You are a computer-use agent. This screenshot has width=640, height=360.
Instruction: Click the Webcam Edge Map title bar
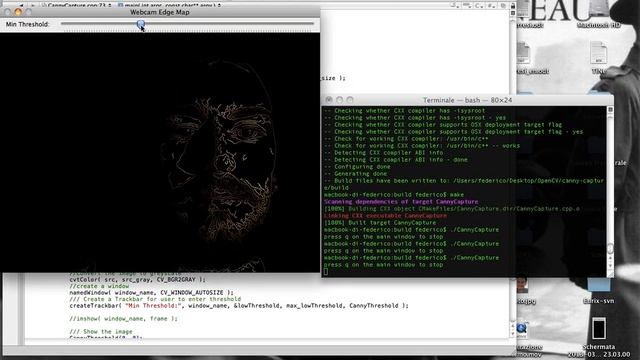(x=160, y=12)
